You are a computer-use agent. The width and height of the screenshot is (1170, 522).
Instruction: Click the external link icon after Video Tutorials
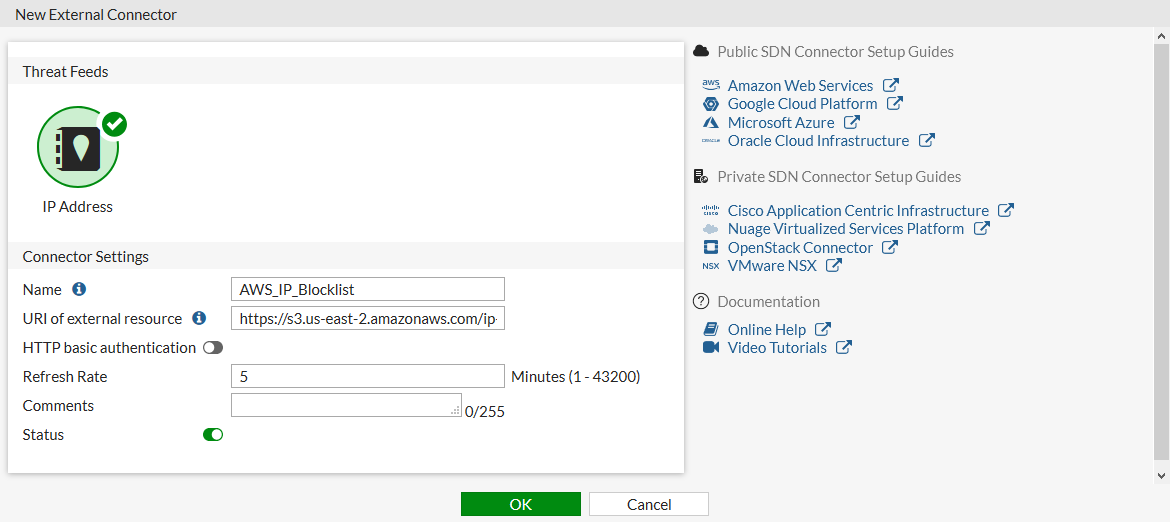pyautogui.click(x=844, y=348)
